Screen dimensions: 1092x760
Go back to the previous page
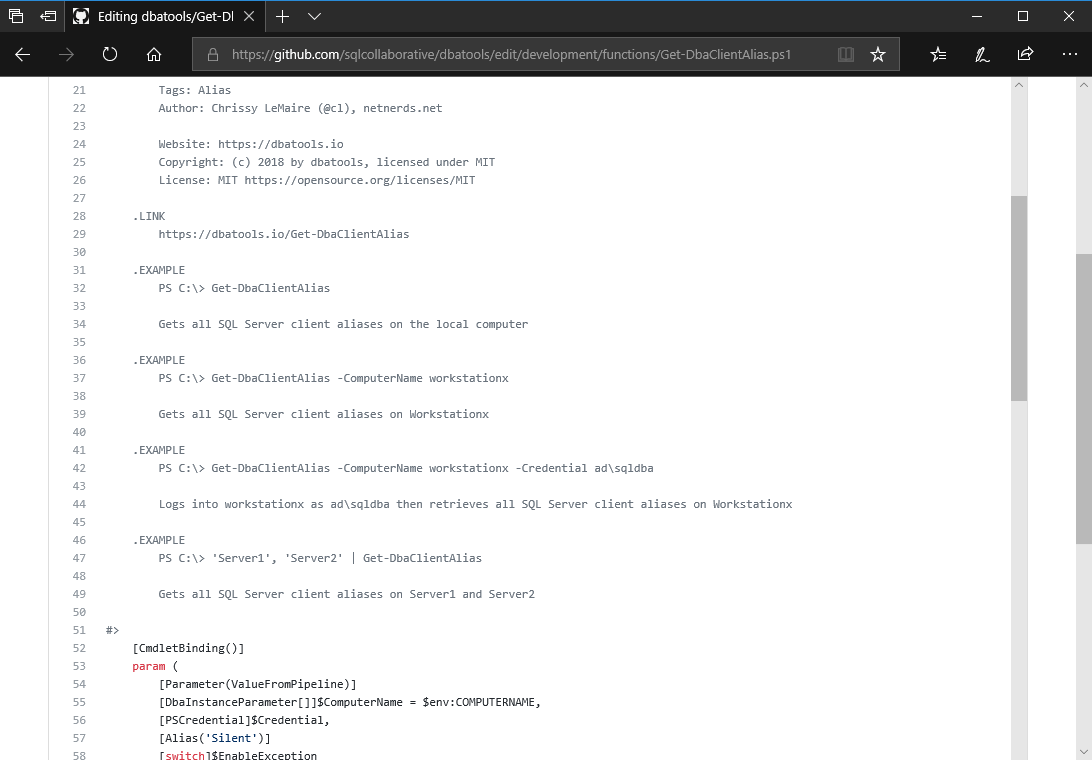(23, 55)
